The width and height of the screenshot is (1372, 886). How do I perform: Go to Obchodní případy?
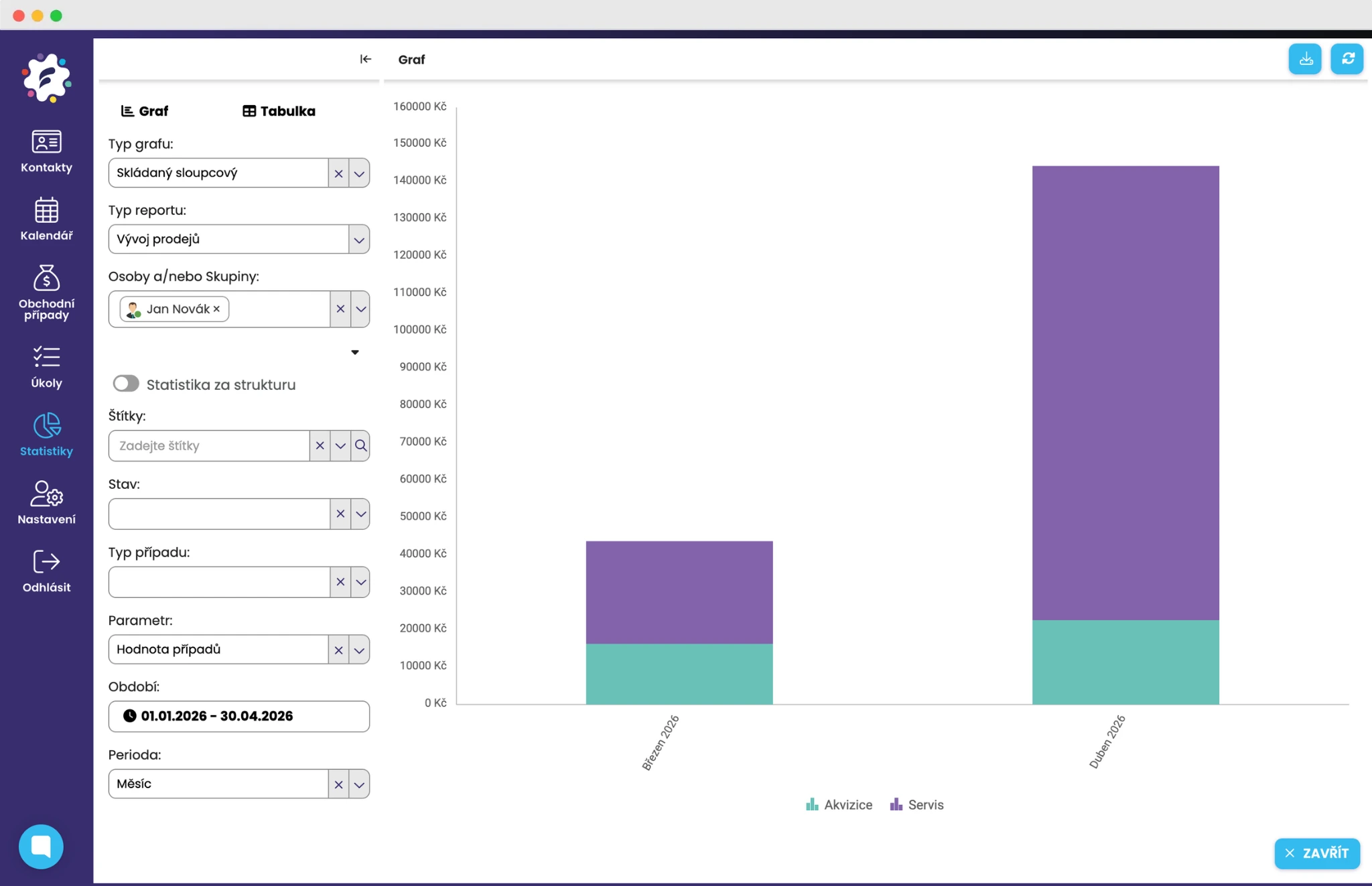46,292
